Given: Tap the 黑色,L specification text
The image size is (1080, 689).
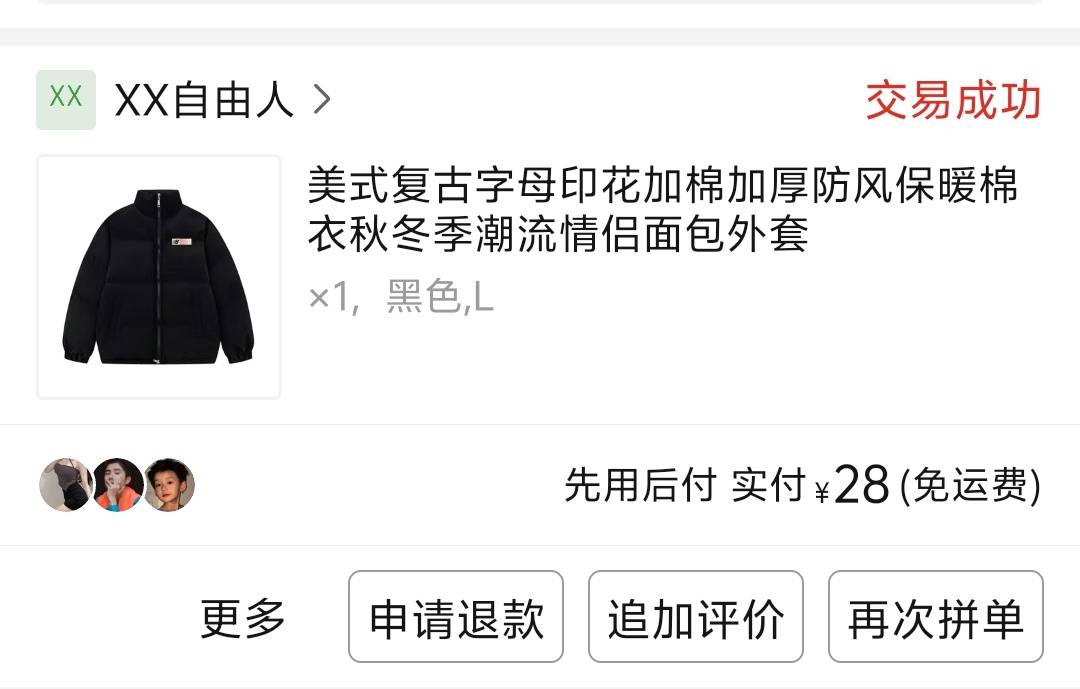Looking at the screenshot, I should pos(439,297).
